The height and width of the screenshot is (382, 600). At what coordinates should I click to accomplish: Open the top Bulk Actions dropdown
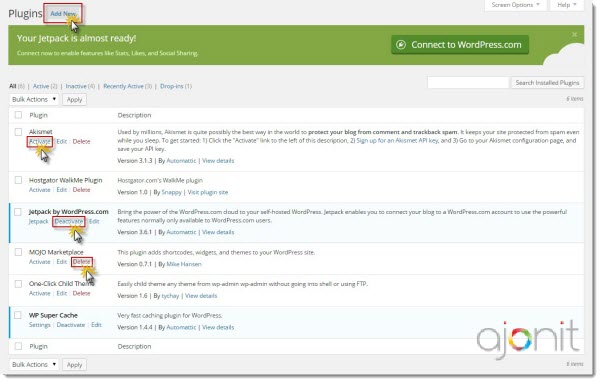pyautogui.click(x=34, y=100)
